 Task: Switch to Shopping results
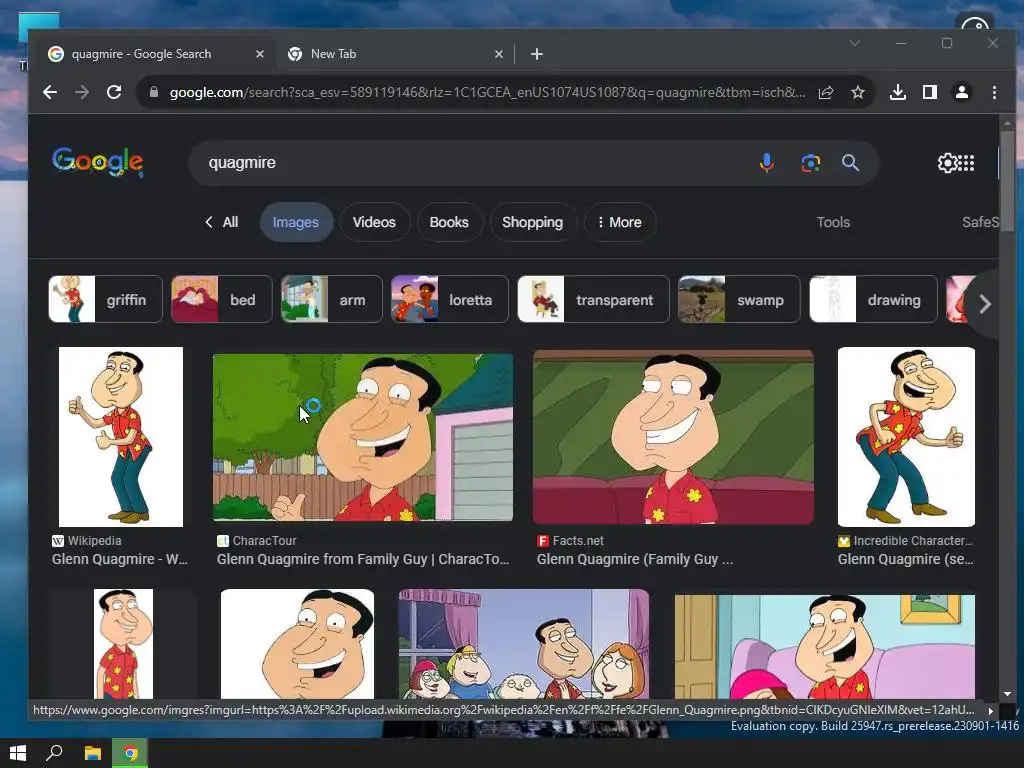coord(532,222)
